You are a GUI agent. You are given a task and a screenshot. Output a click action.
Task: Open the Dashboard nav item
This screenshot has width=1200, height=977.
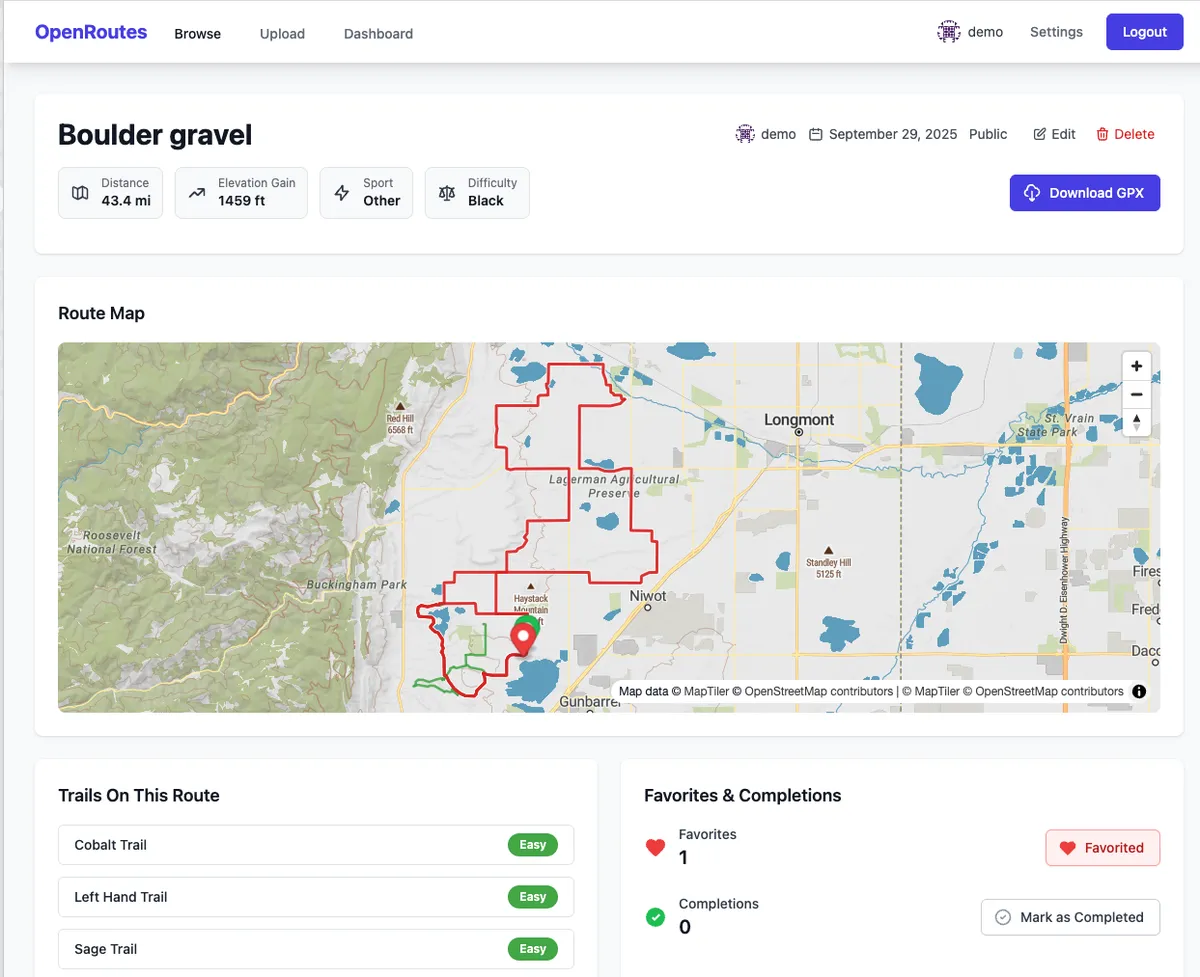click(x=378, y=33)
